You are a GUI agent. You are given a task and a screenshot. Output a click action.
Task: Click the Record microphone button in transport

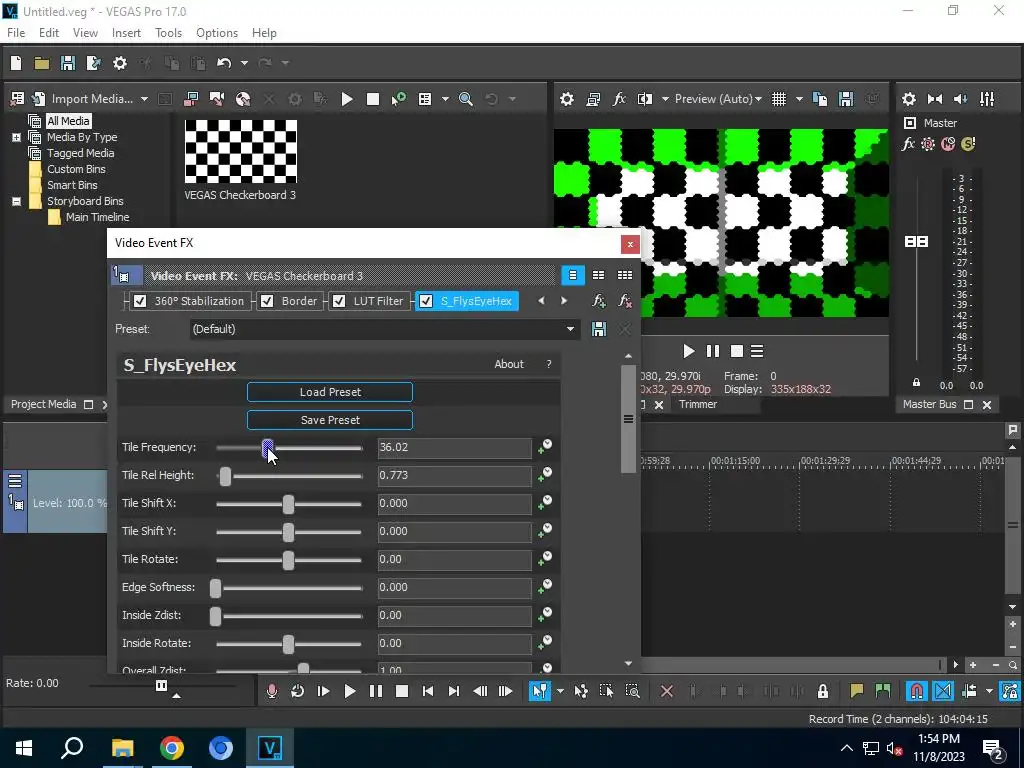coord(272,691)
